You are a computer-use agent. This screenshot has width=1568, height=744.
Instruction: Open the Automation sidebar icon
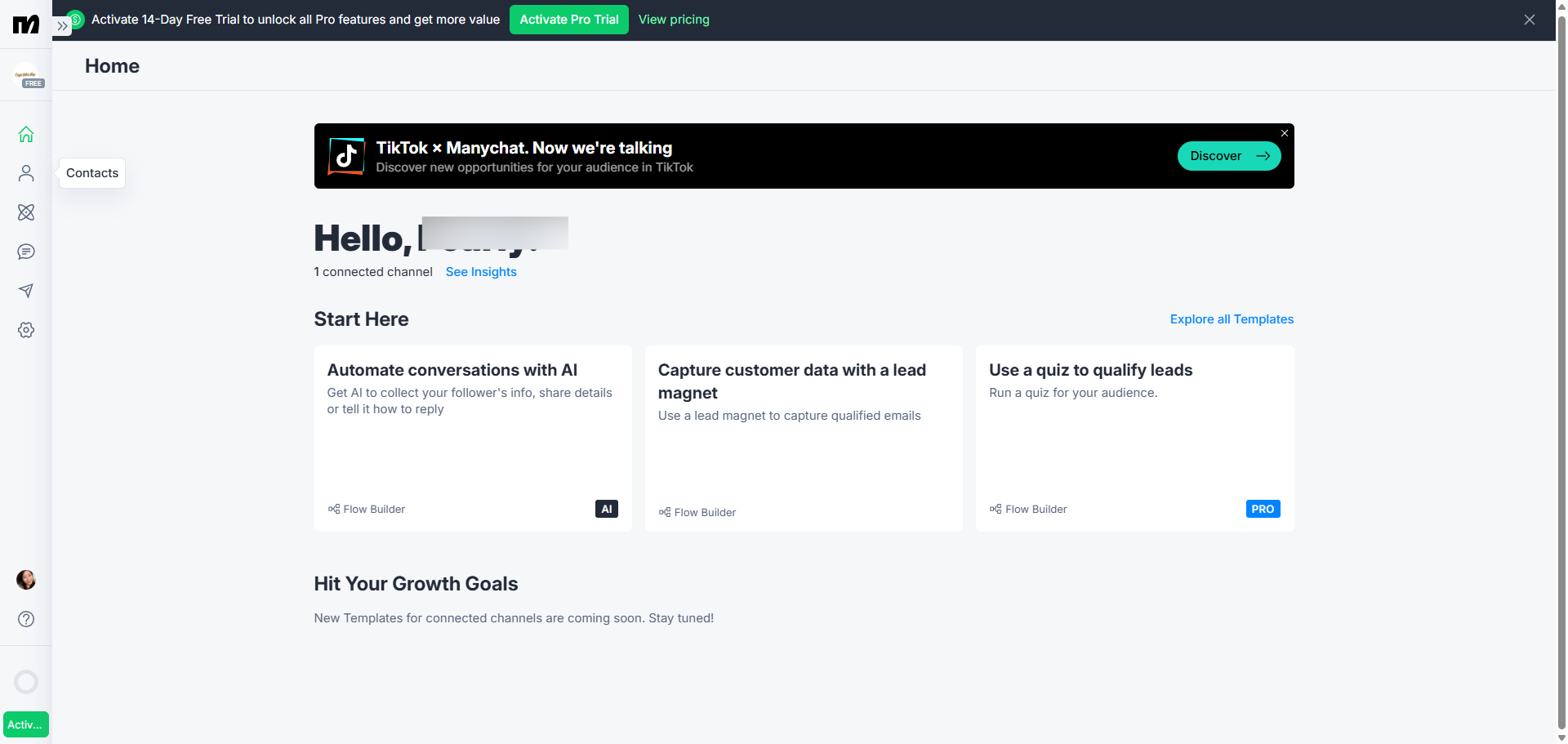pyautogui.click(x=26, y=212)
